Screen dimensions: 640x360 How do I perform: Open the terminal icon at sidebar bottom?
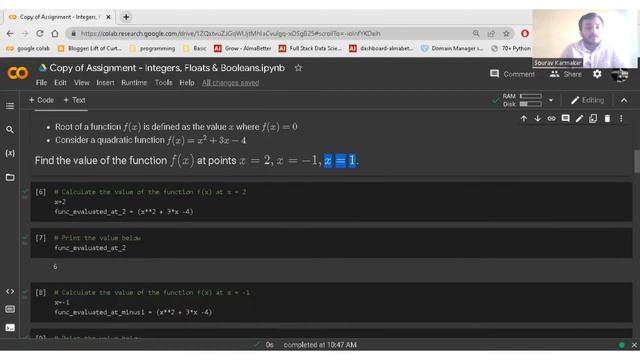10,327
